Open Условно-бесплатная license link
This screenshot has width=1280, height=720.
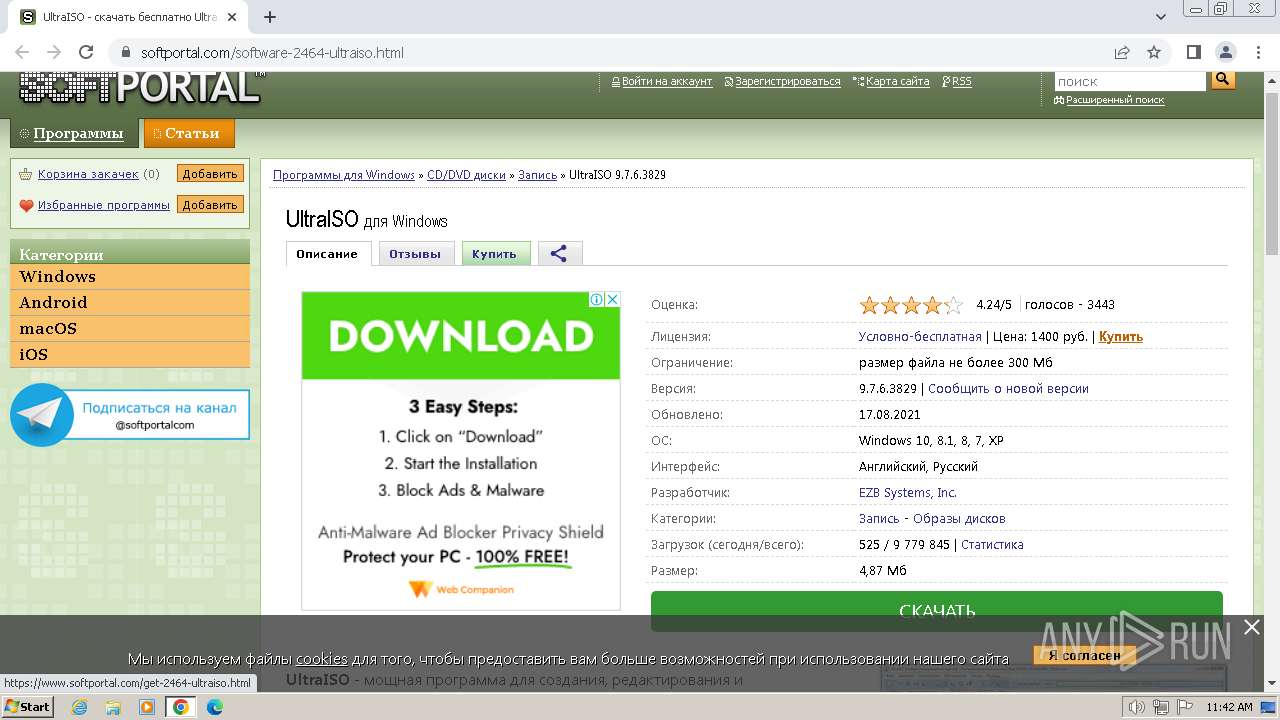tap(920, 337)
